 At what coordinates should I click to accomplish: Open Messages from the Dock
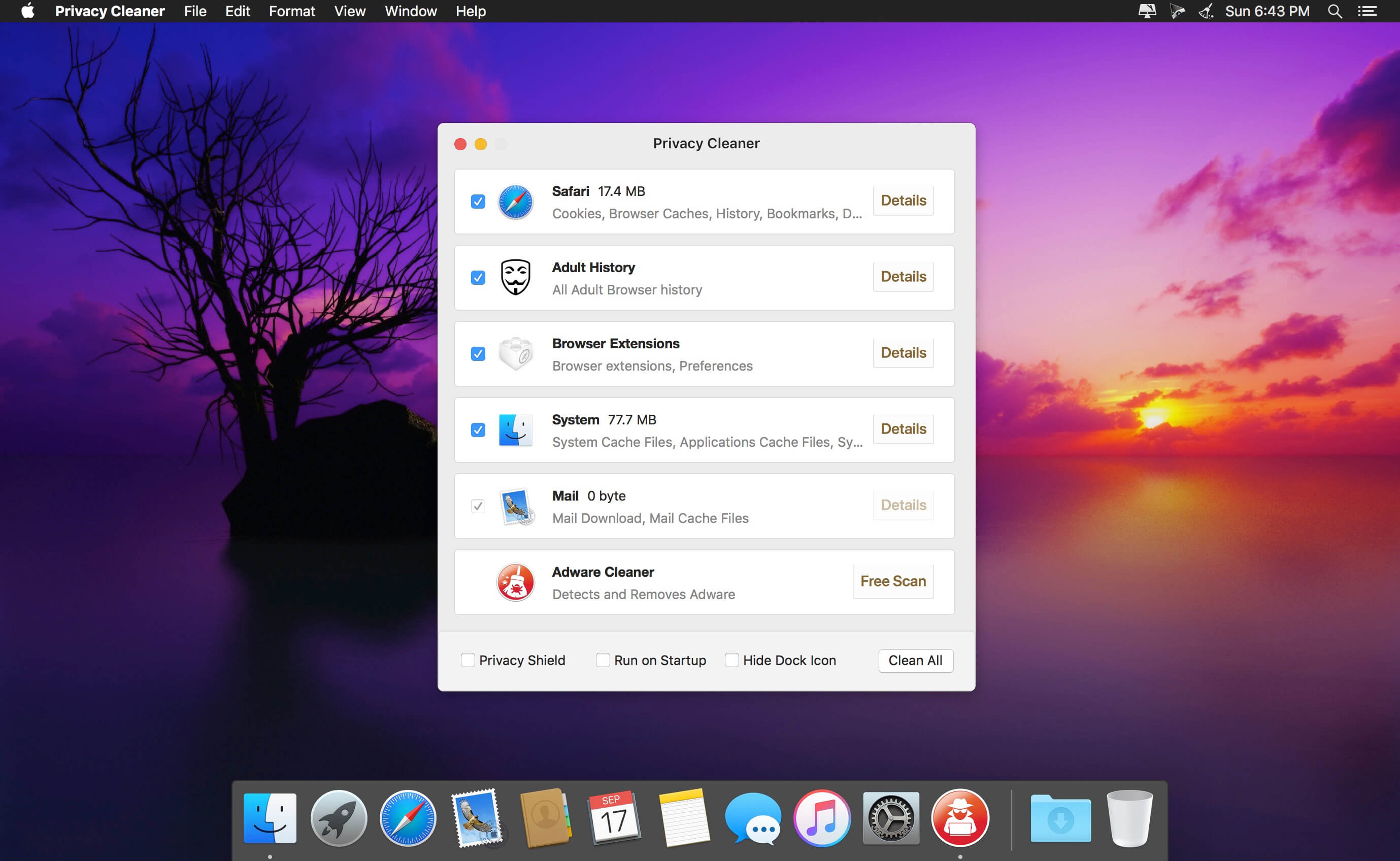pyautogui.click(x=753, y=818)
